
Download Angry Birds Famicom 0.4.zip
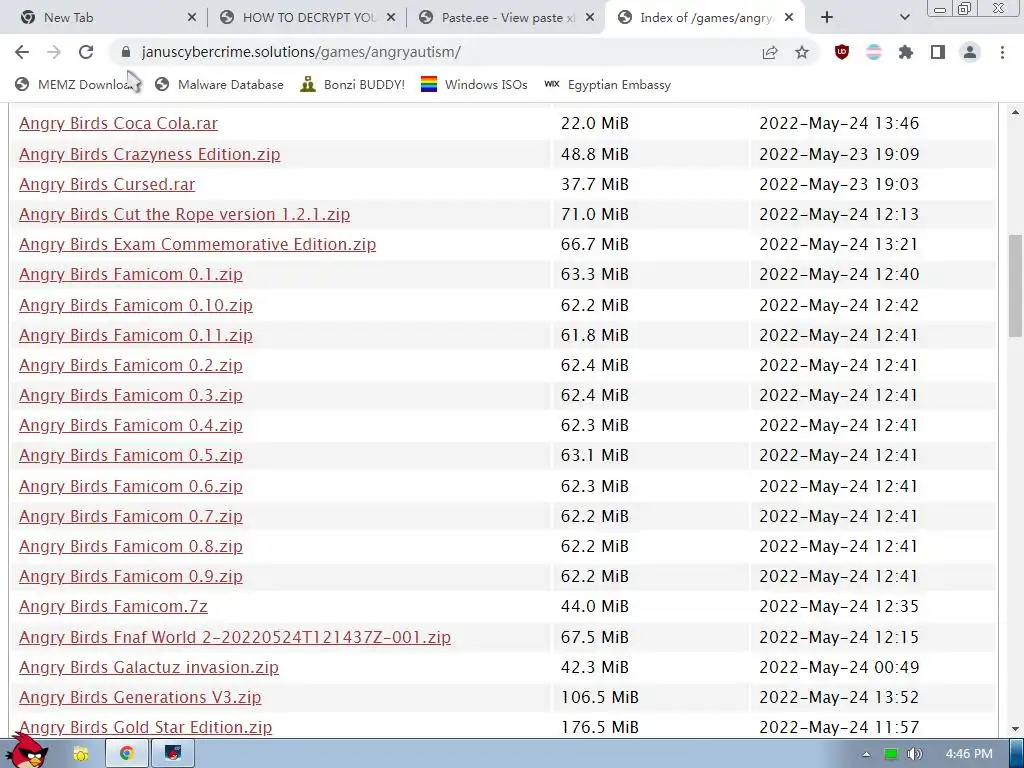(131, 425)
